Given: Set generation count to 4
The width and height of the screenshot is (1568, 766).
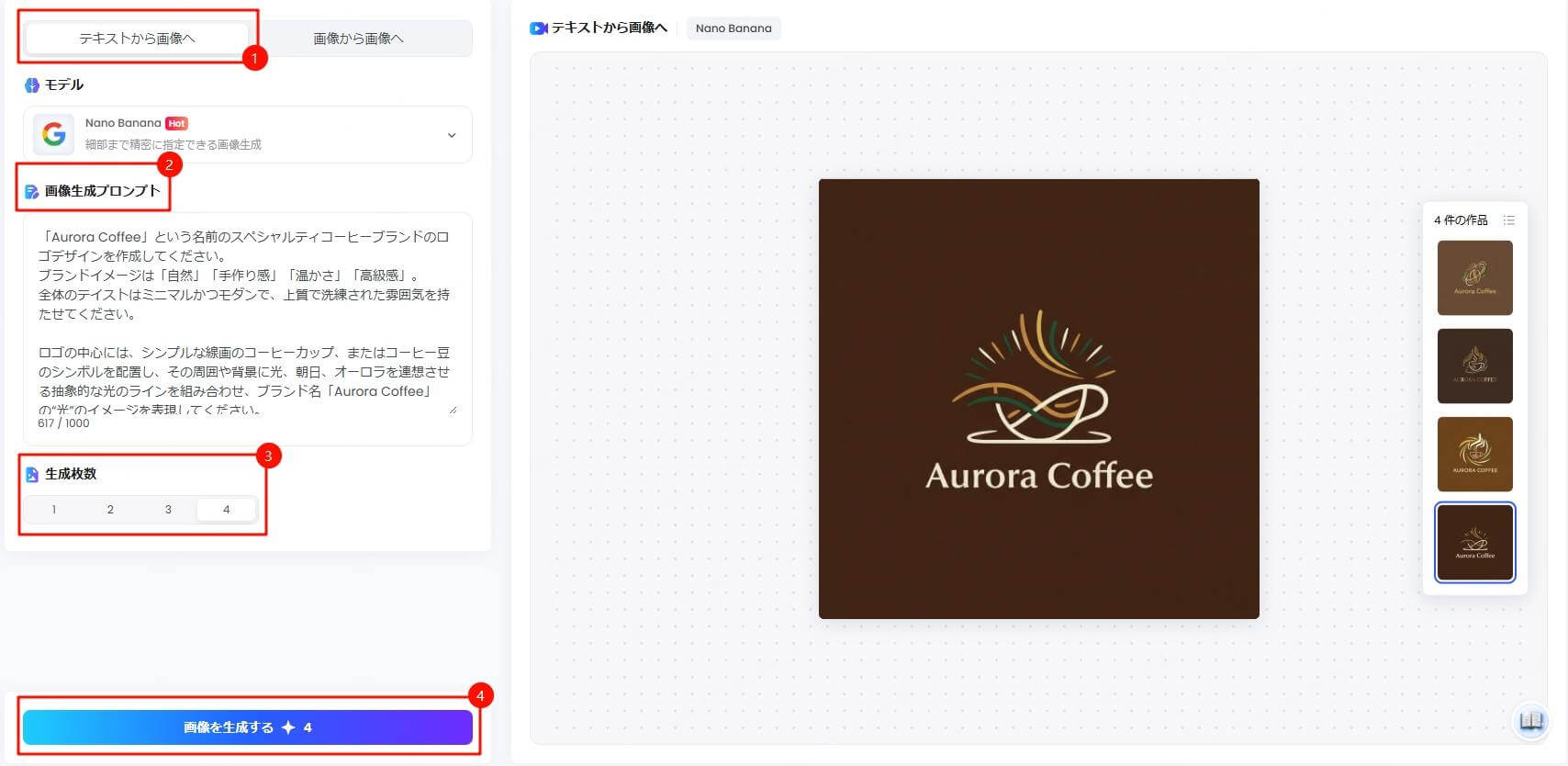Looking at the screenshot, I should tap(226, 510).
